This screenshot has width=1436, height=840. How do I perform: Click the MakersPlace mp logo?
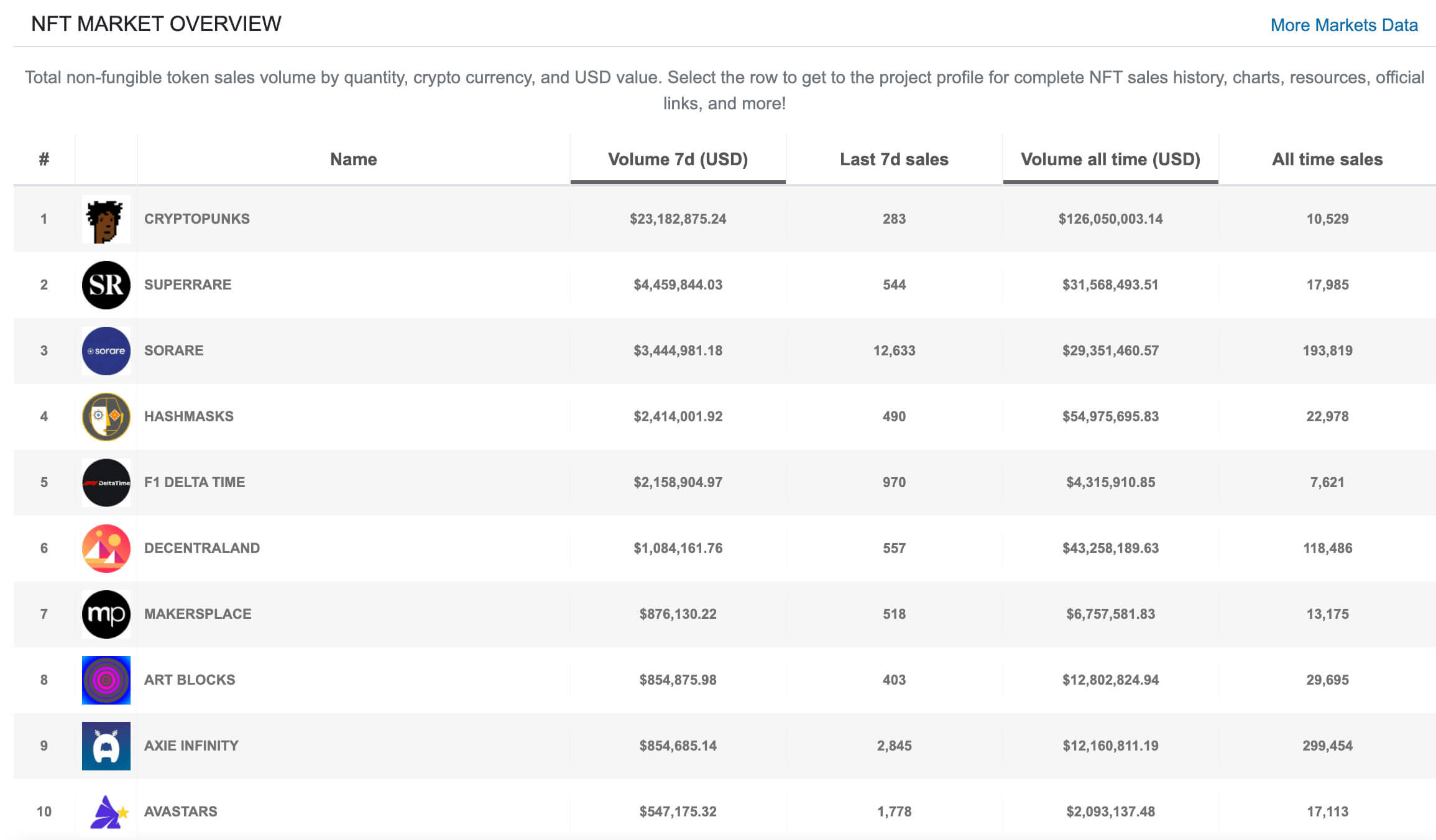pyautogui.click(x=106, y=614)
